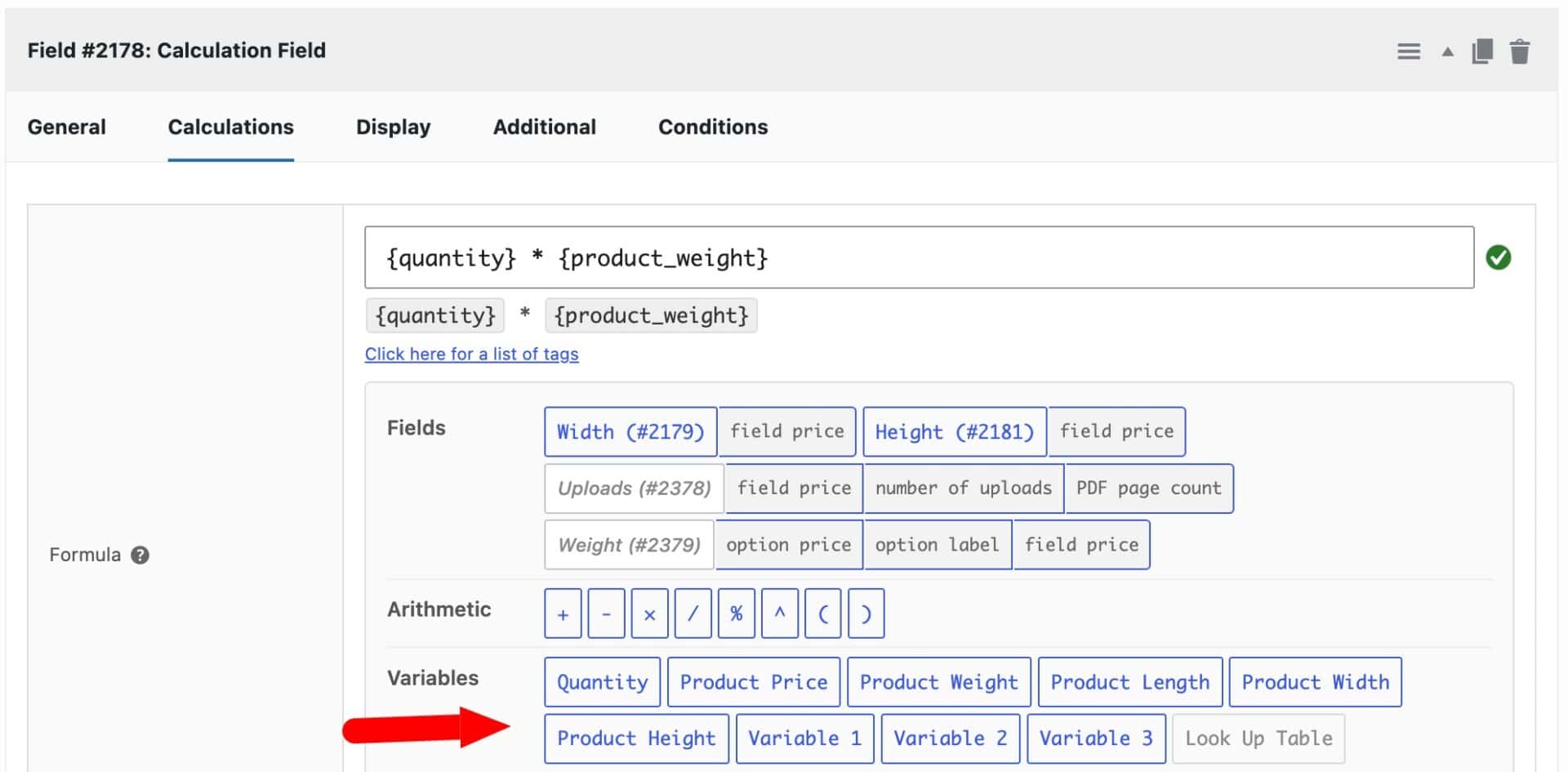This screenshot has height=772, width=1568.
Task: Add the percent operator
Action: tap(736, 614)
